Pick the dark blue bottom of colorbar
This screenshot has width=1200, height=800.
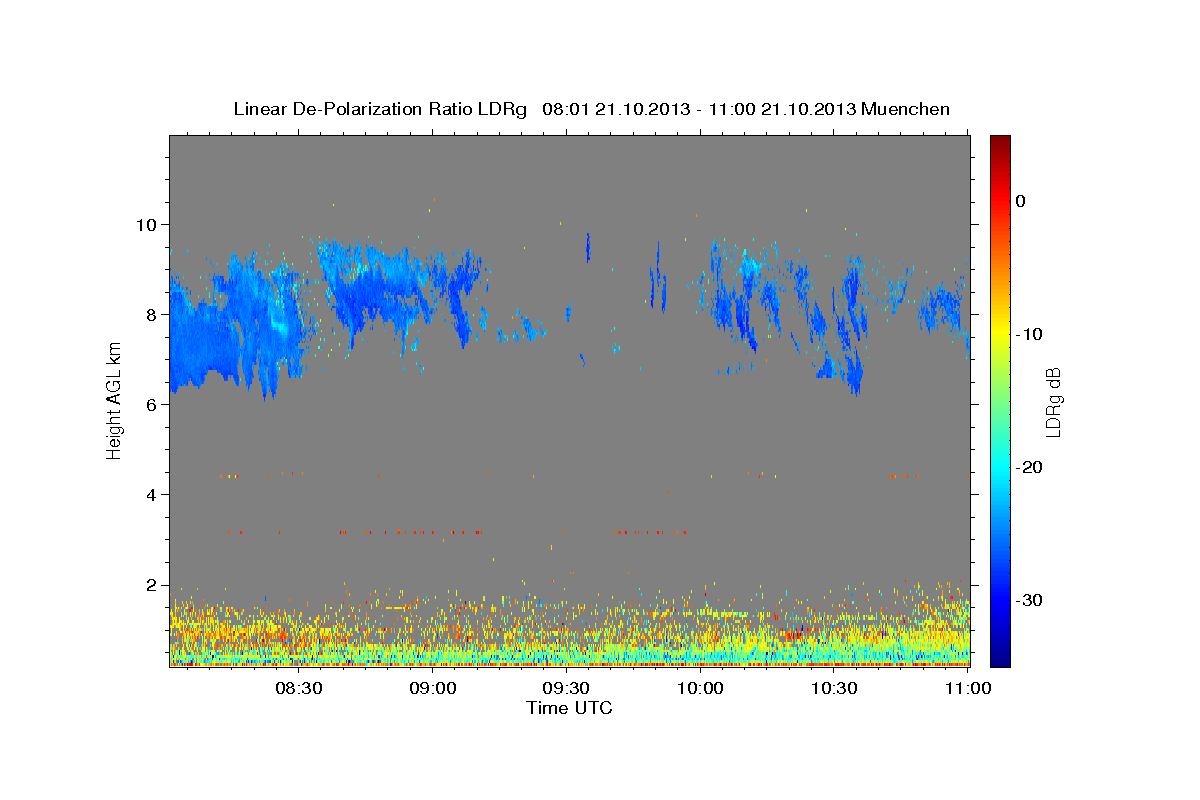pyautogui.click(x=1000, y=658)
